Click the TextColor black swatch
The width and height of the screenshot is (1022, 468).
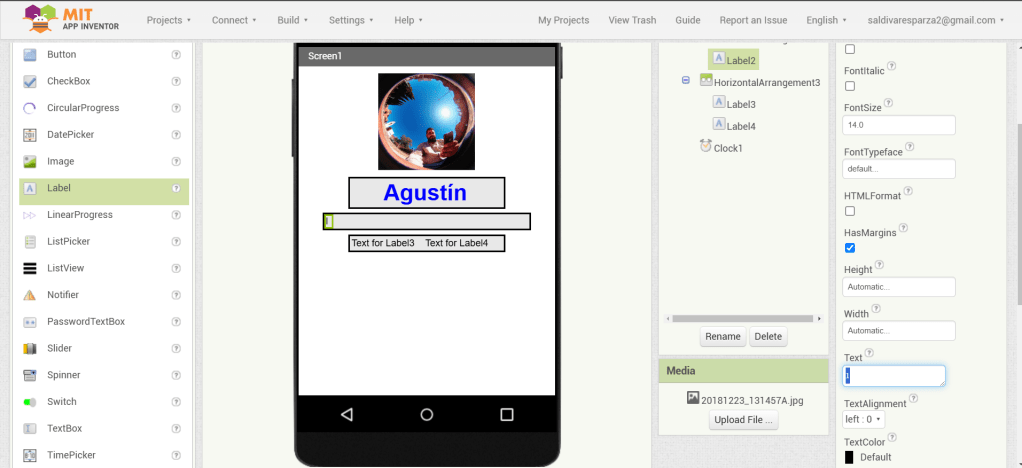coord(849,457)
